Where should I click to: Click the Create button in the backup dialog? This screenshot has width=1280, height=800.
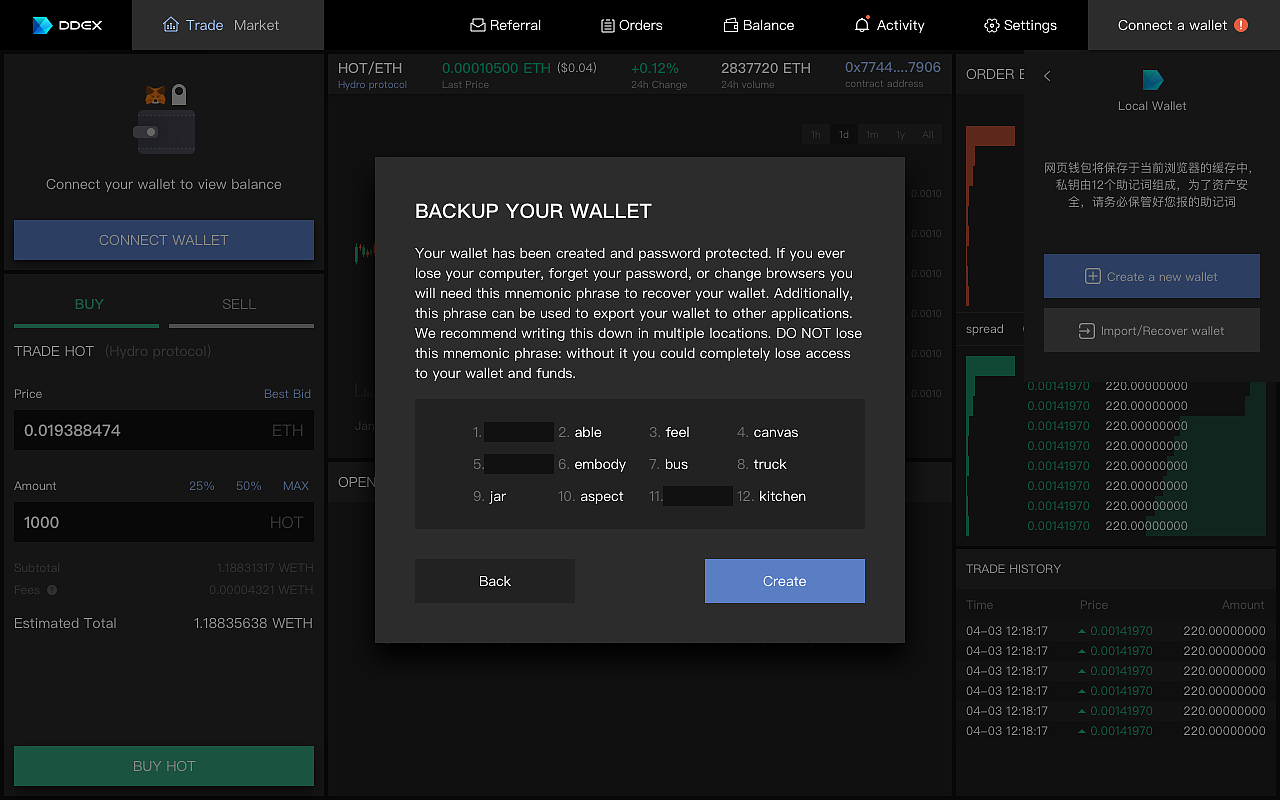coord(785,581)
